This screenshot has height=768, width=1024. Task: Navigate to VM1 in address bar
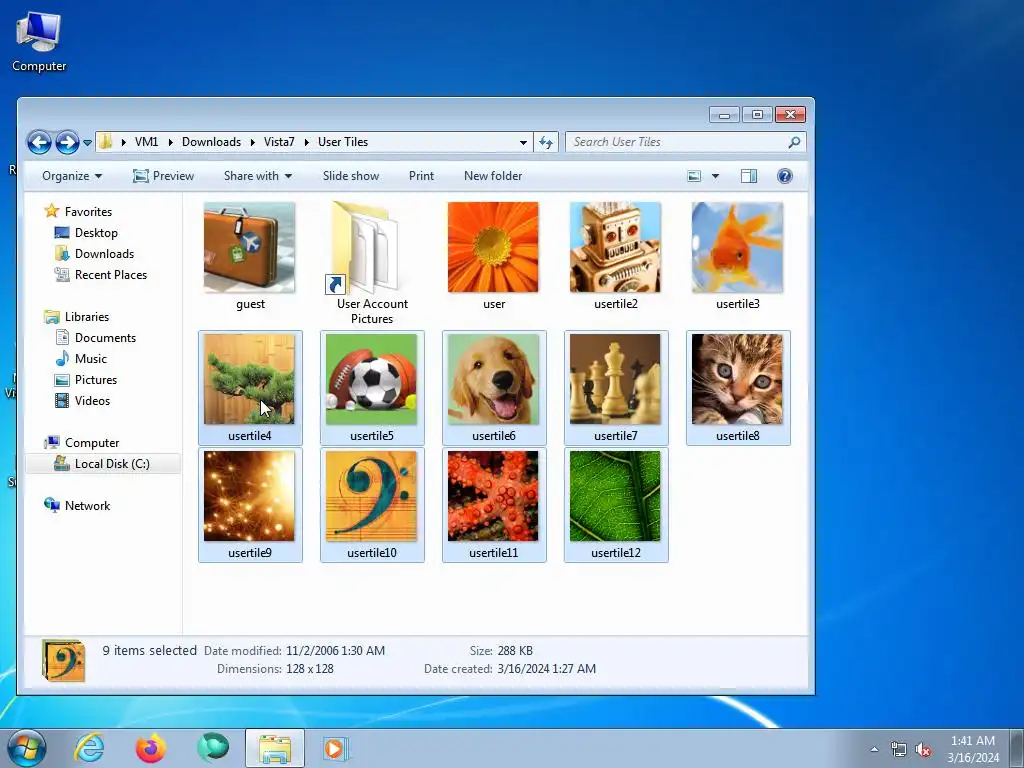coord(146,142)
